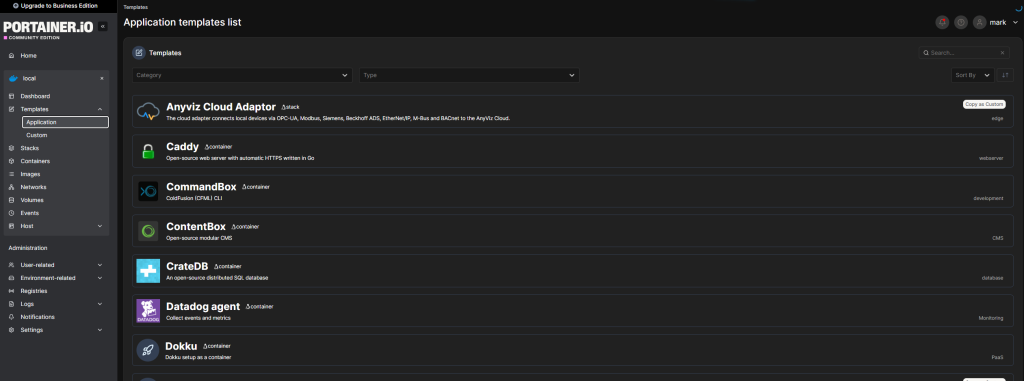
Task: Click the Host server icon
Action: click(x=11, y=226)
